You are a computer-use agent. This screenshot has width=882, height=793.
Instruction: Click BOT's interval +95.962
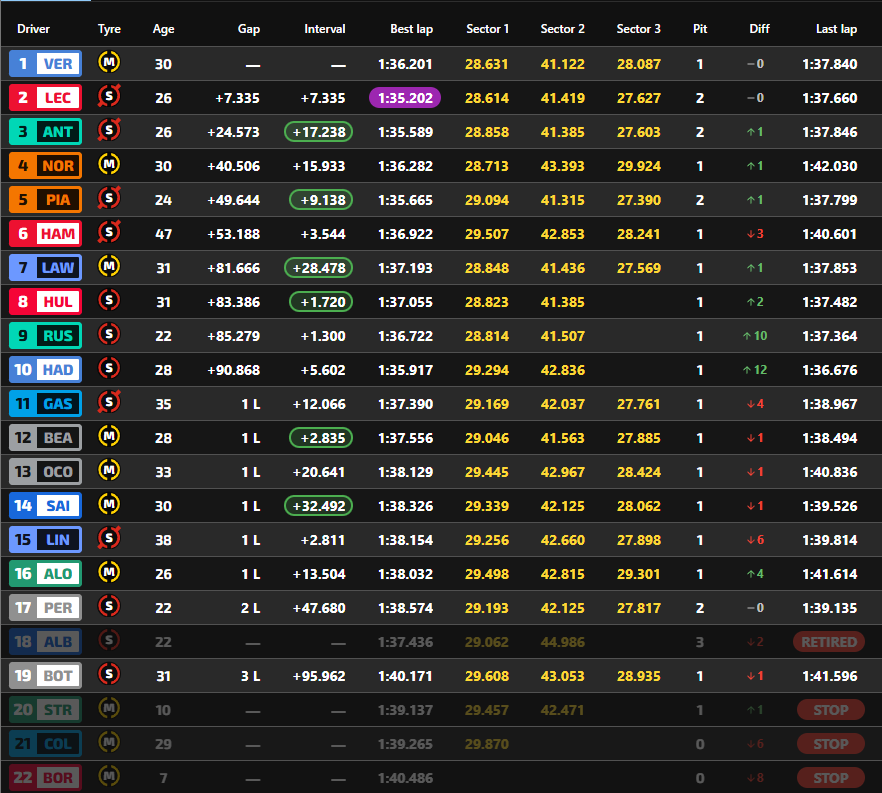click(x=319, y=676)
